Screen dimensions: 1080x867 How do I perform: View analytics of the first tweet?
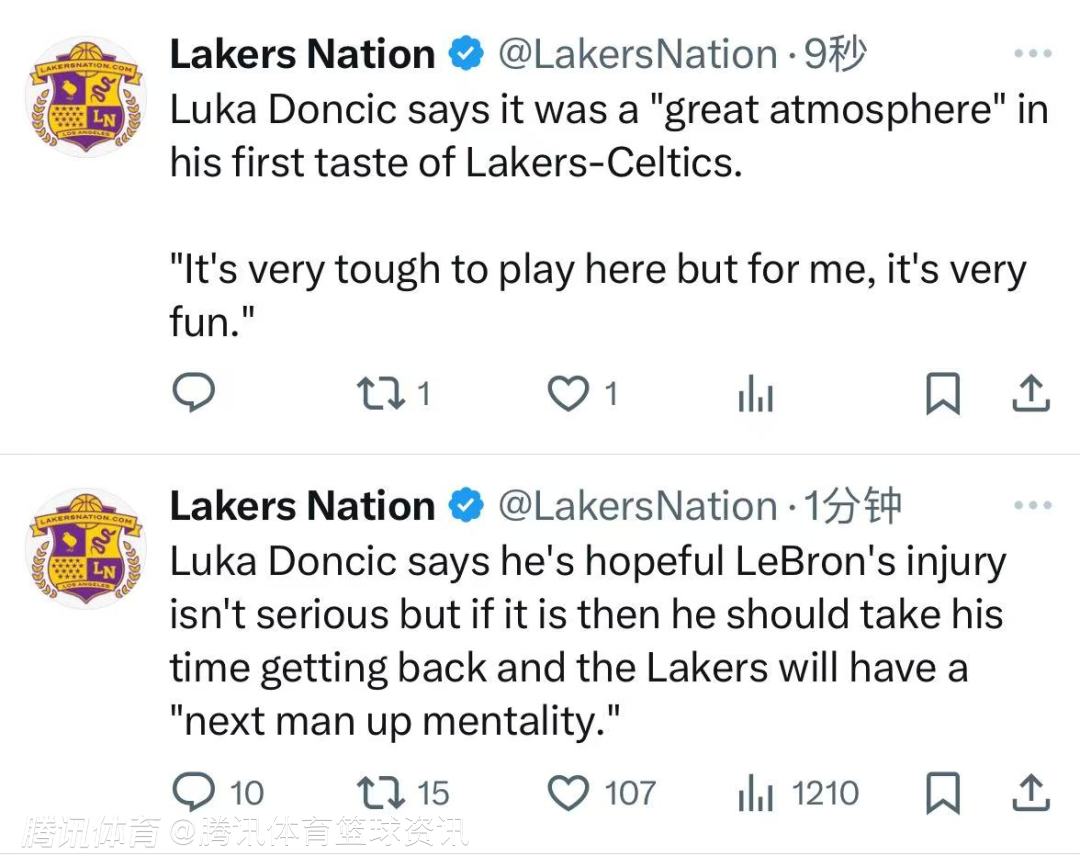[755, 397]
